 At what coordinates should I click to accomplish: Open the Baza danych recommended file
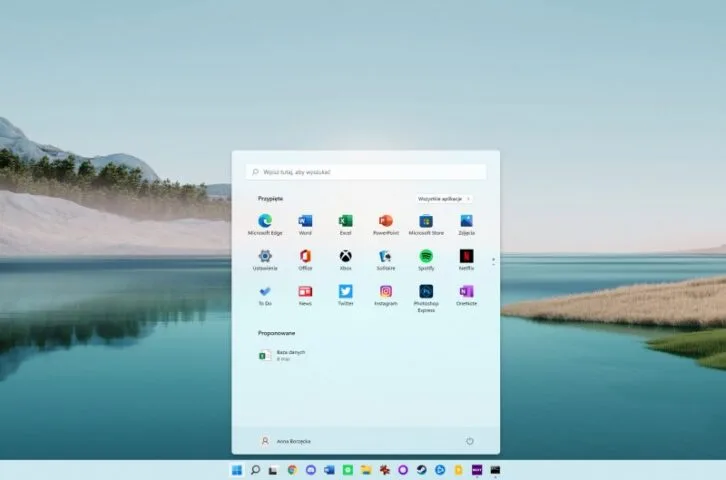(x=282, y=355)
